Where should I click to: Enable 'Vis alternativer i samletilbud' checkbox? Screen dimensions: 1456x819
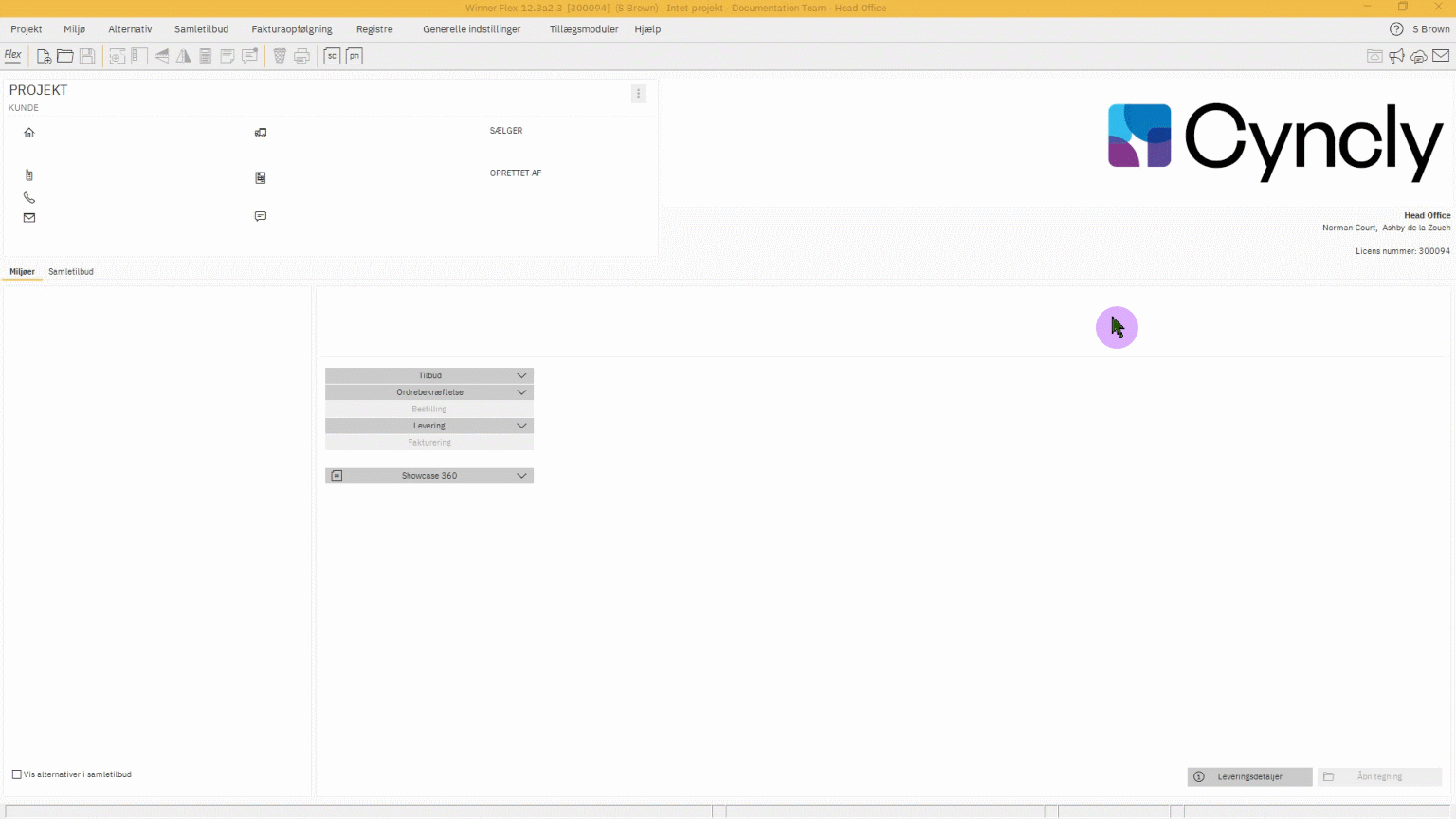[x=17, y=774]
